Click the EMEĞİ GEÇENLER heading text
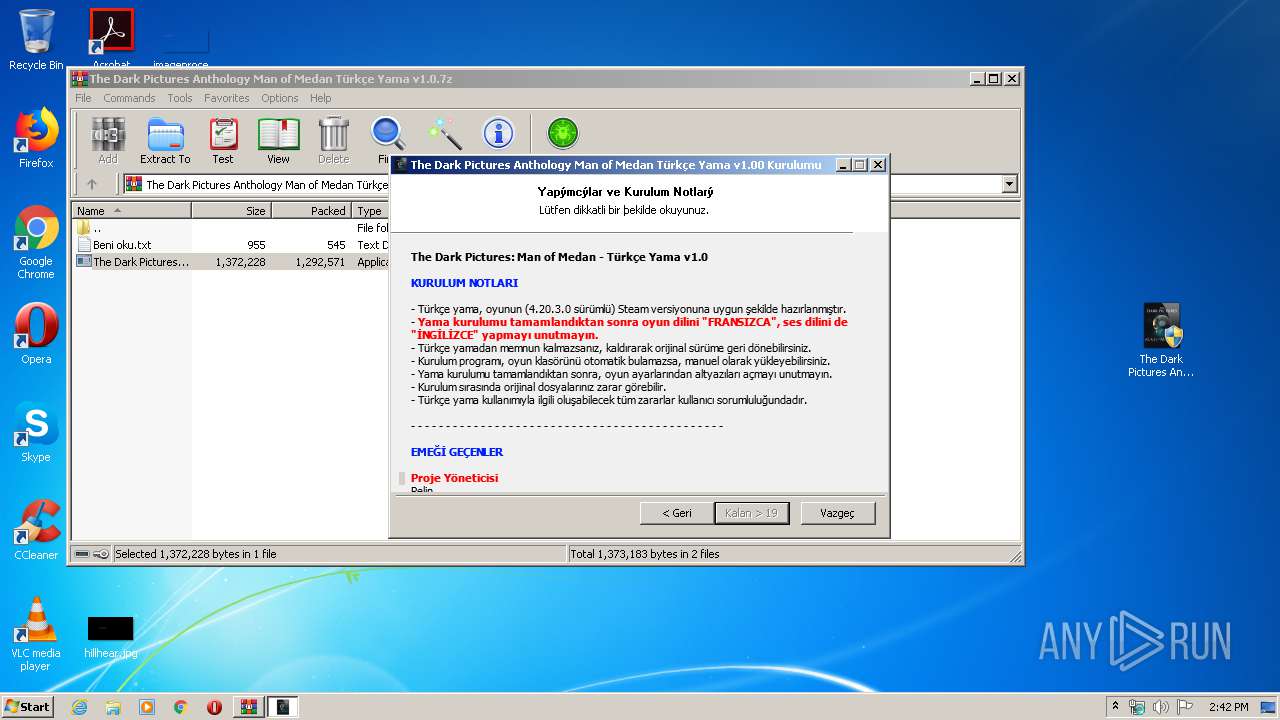 point(457,452)
